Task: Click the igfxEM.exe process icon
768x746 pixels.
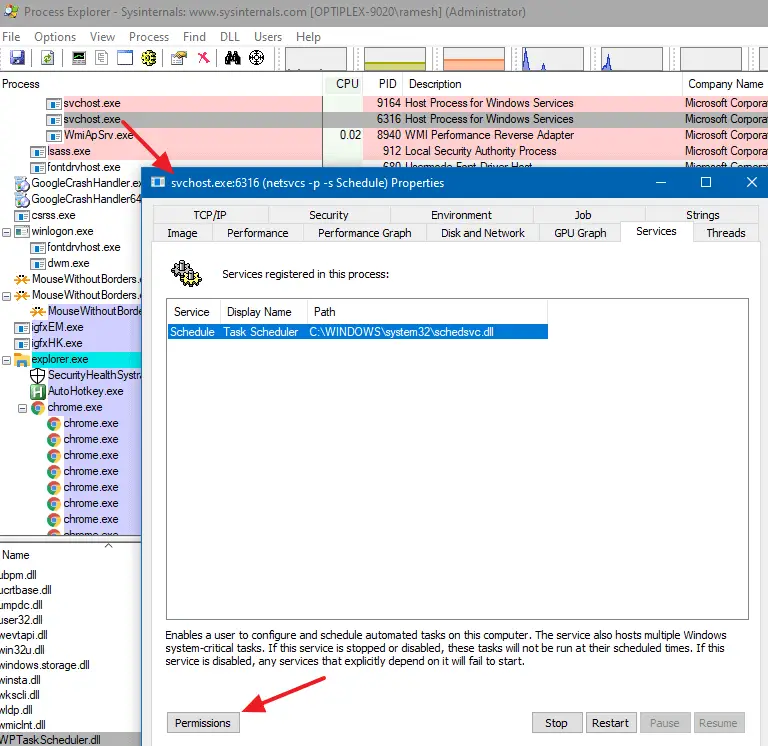Action: coord(22,328)
